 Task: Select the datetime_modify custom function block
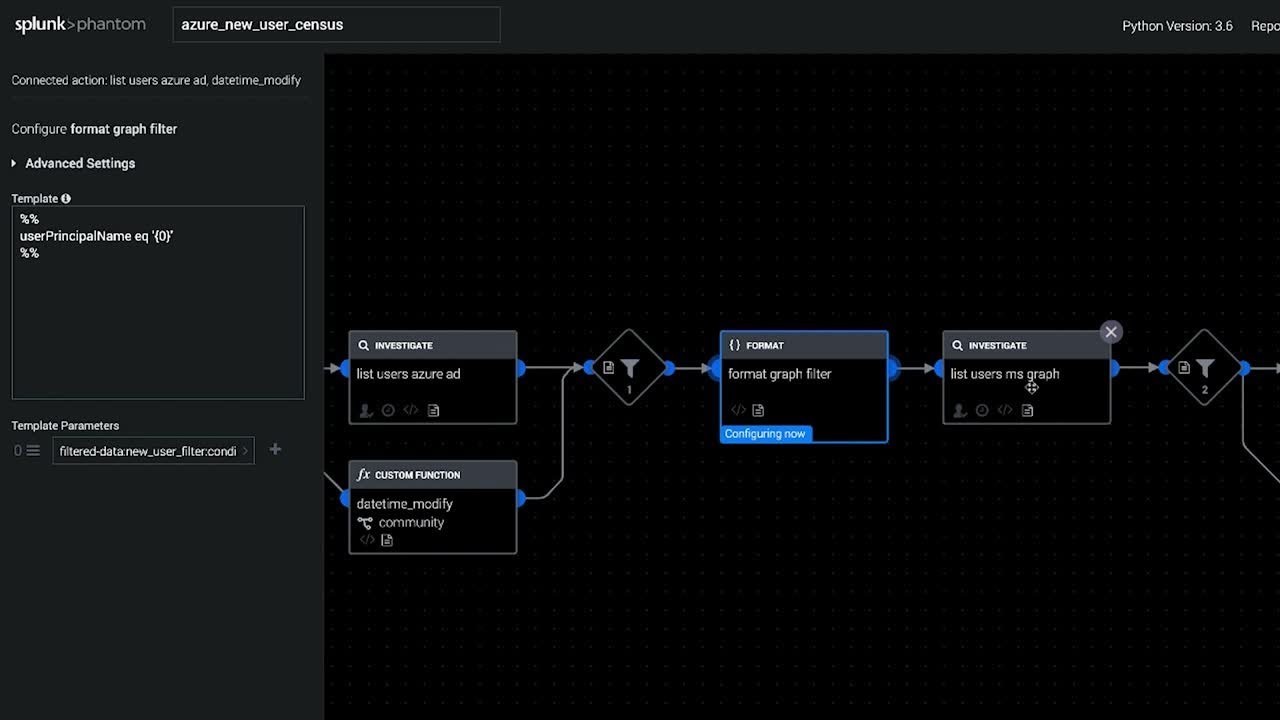tap(433, 507)
